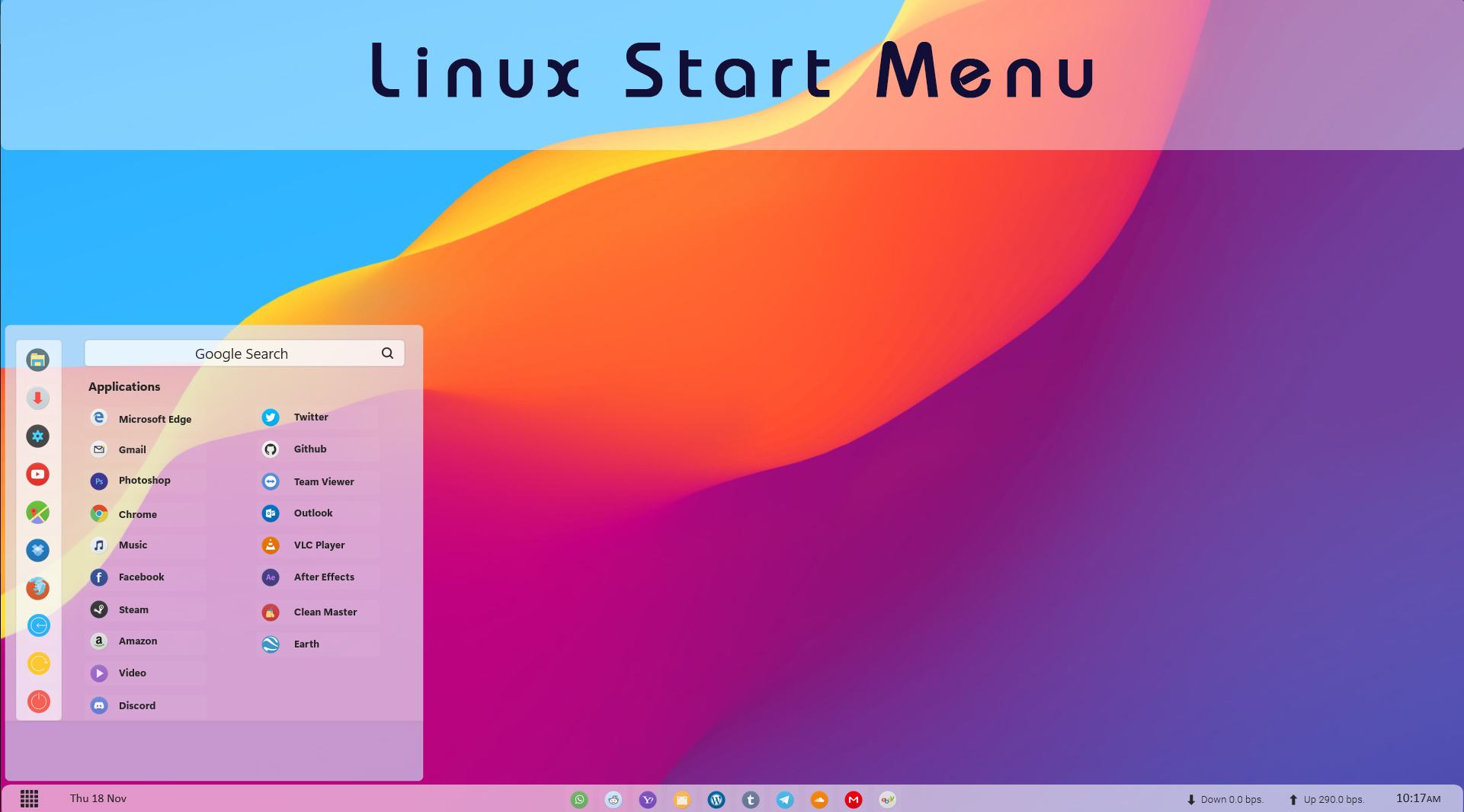The height and width of the screenshot is (812, 1464).
Task: Open Discord from the Applications list
Action: [137, 705]
